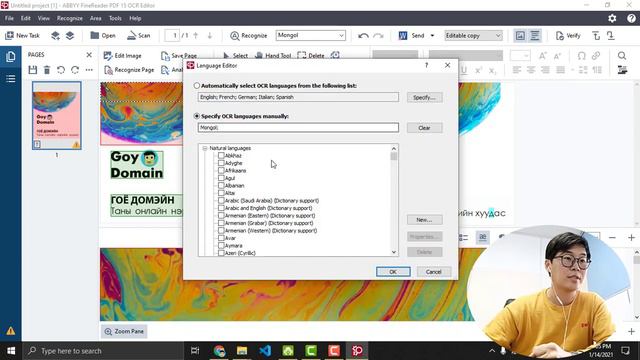Open the Editable copy dropdown
Image resolution: width=640 pixels, height=360 pixels.
coord(473,36)
